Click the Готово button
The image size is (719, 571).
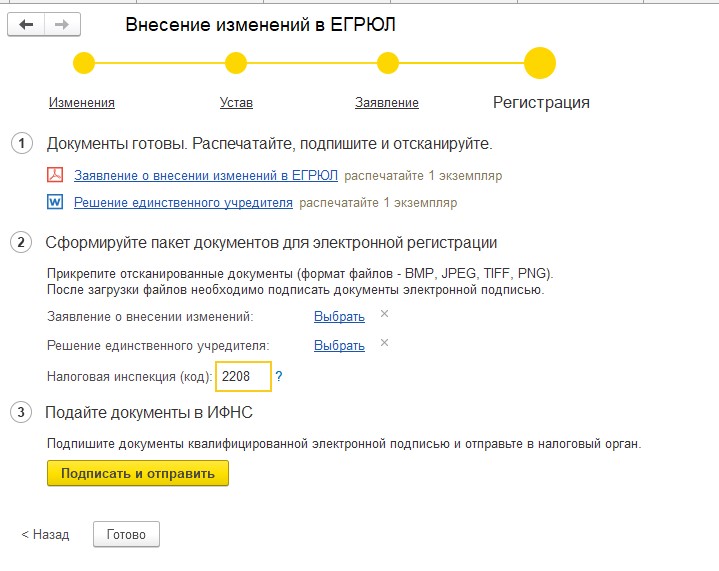[126, 534]
